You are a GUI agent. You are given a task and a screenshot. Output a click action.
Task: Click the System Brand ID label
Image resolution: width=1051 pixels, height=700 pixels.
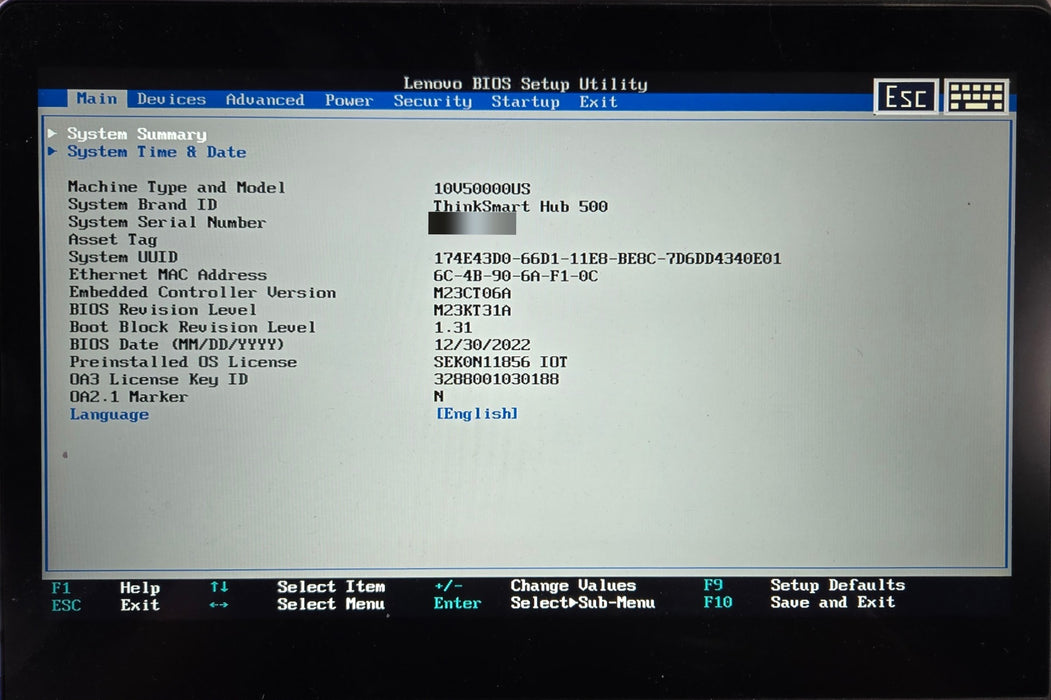142,205
